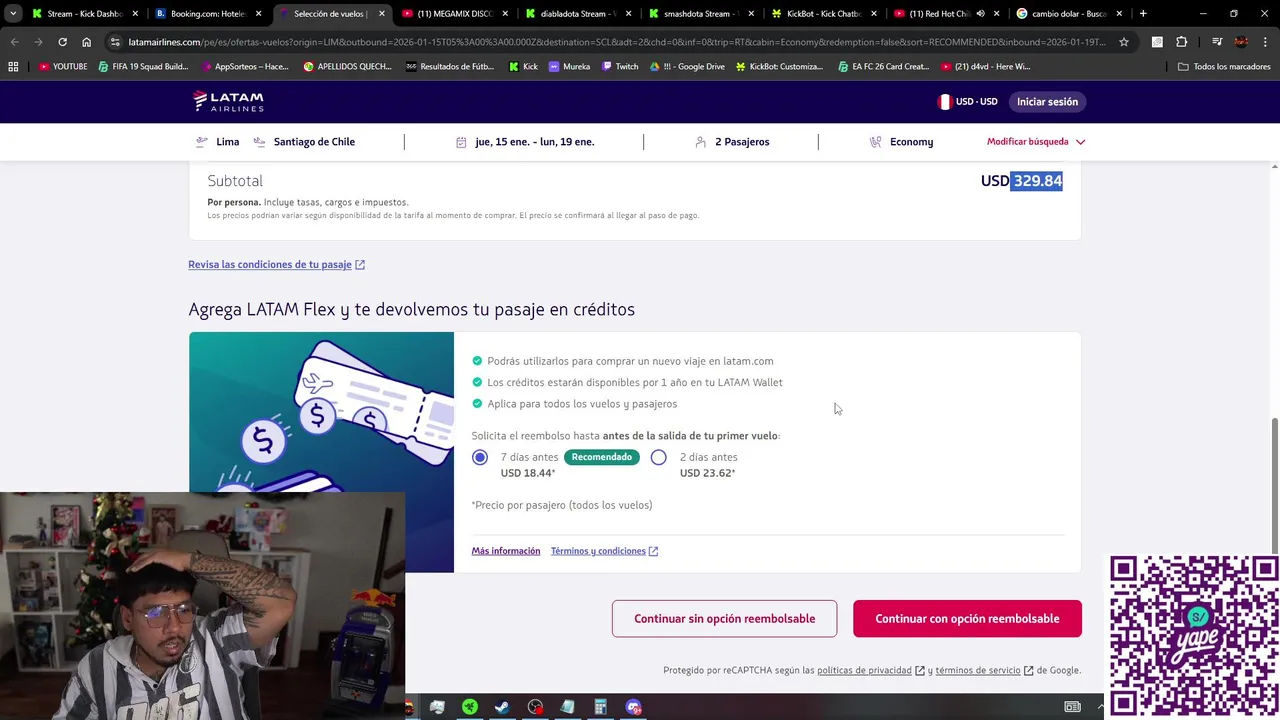Switch to MEGAMIX DISCO YouTube tab

click(x=455, y=14)
